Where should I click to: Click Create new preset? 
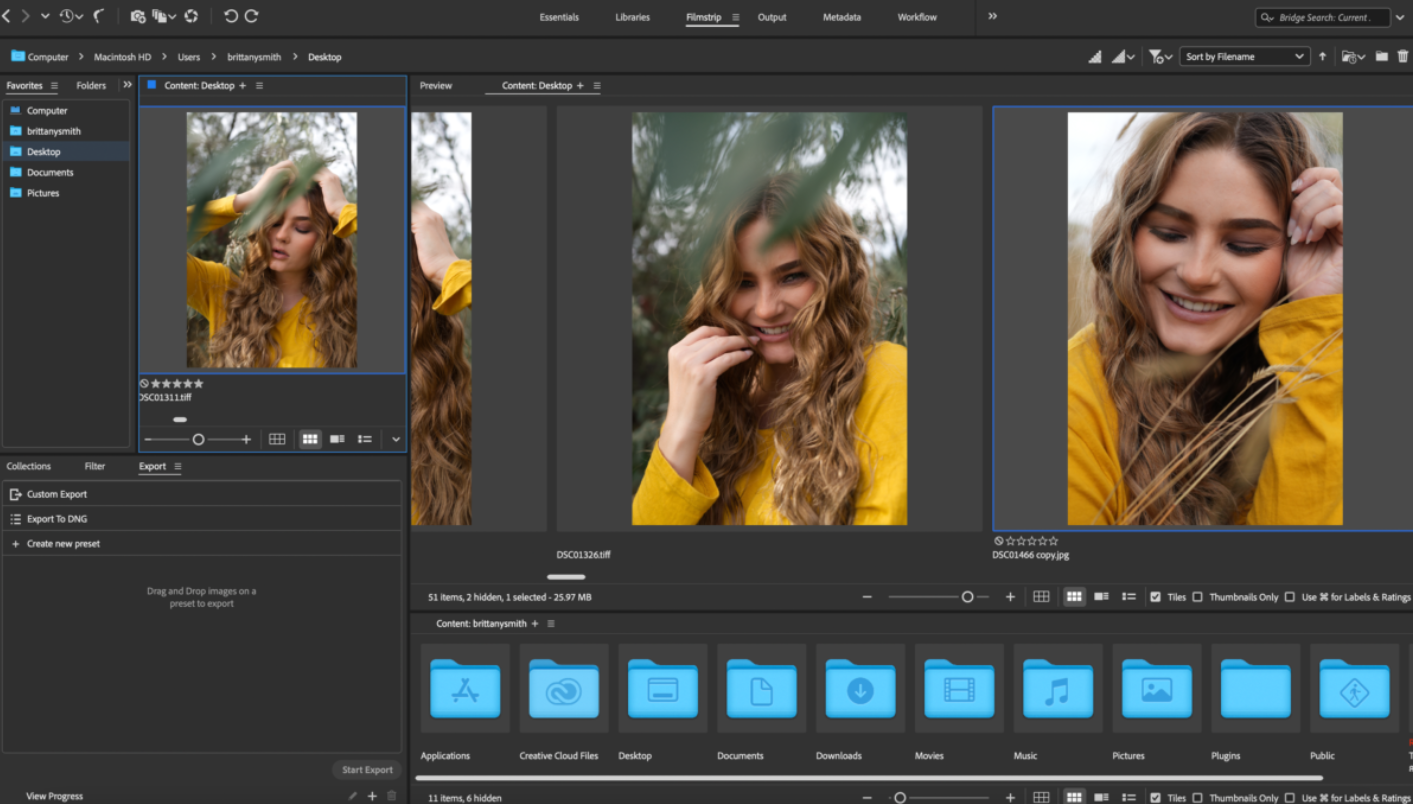point(202,544)
